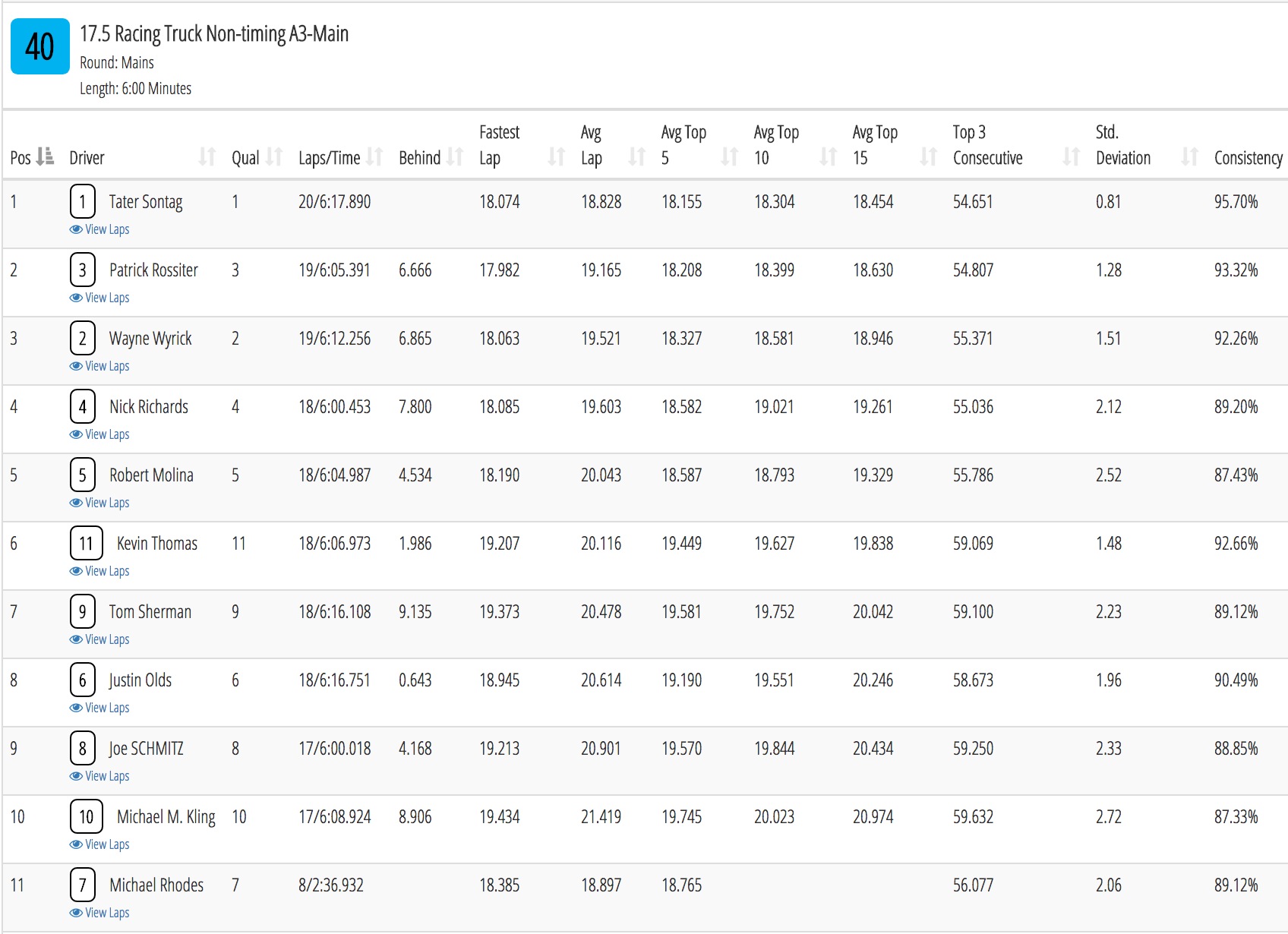
Task: Sort by Laps/Time column arrows
Action: (374, 156)
